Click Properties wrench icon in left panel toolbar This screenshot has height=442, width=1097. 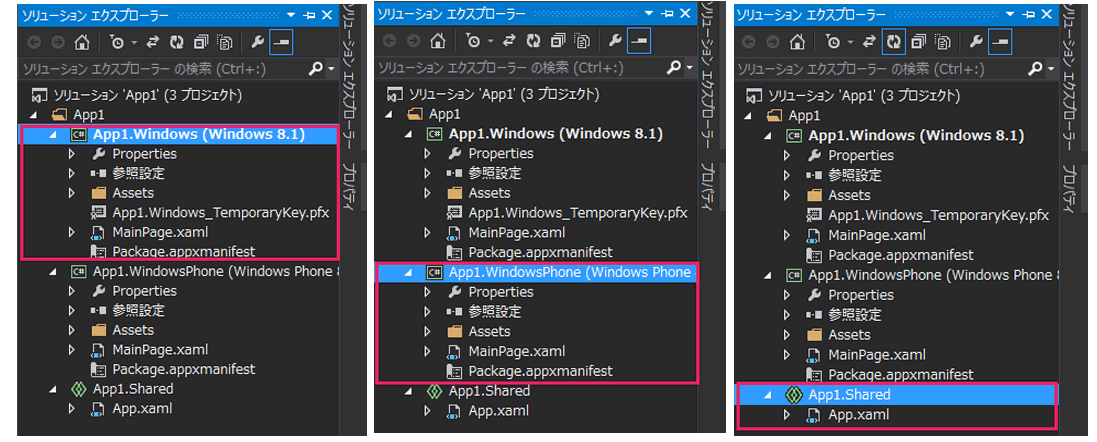coord(257,43)
